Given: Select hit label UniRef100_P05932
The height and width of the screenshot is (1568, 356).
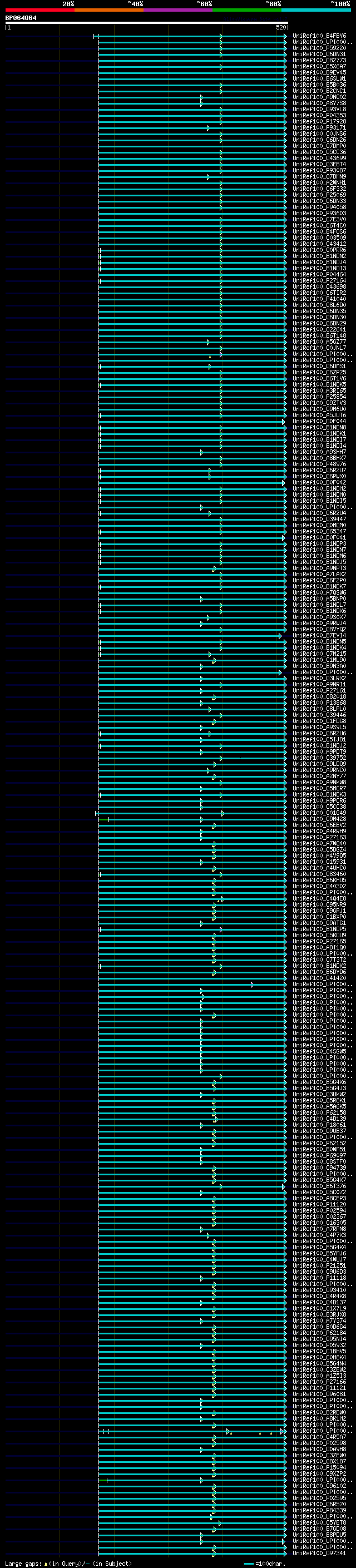Looking at the screenshot, I should tap(319, 1344).
